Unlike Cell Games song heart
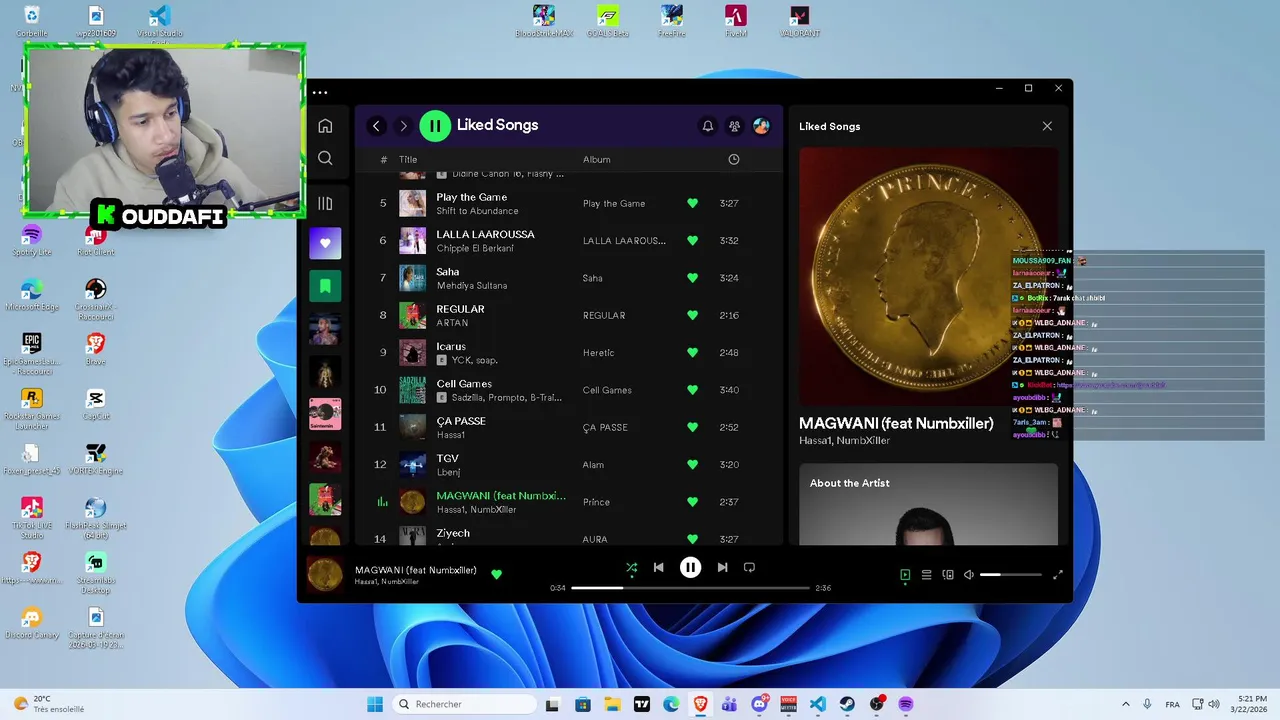Viewport: 1280px width, 720px height. tap(692, 390)
